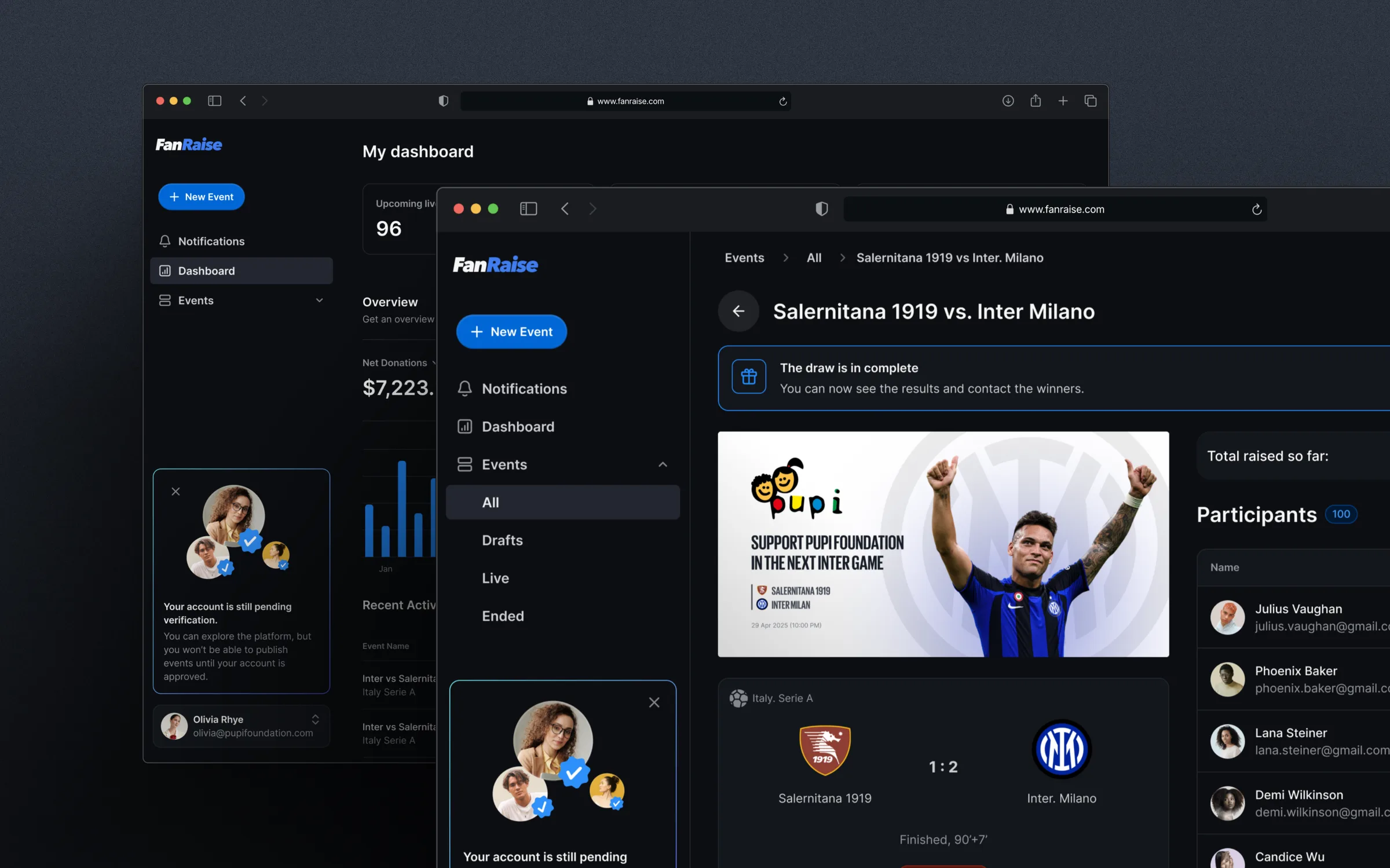
Task: Click Events breadcrumb link
Action: click(x=744, y=258)
